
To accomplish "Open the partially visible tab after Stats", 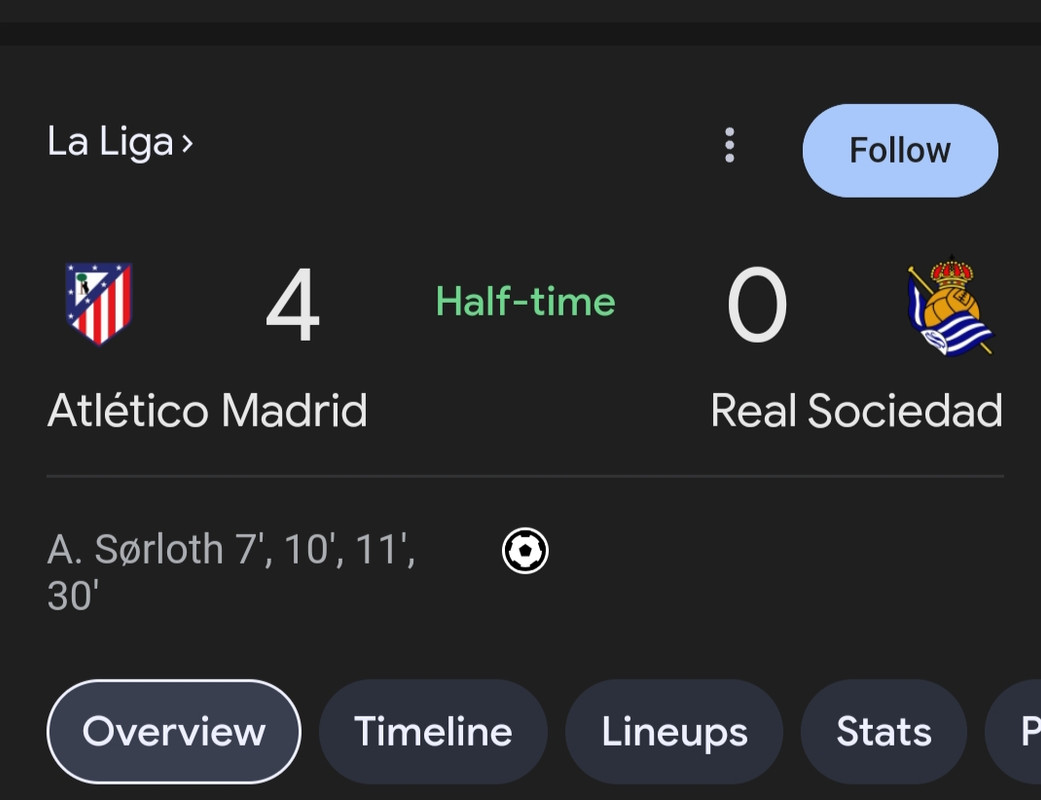I will tap(1014, 732).
